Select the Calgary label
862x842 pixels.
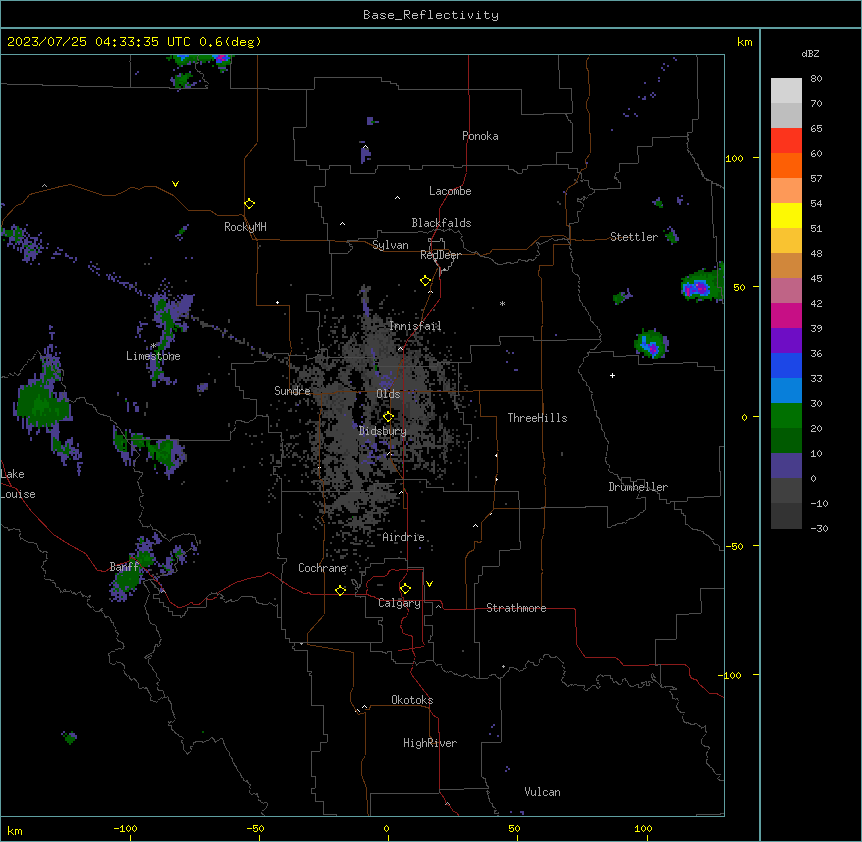point(399,603)
